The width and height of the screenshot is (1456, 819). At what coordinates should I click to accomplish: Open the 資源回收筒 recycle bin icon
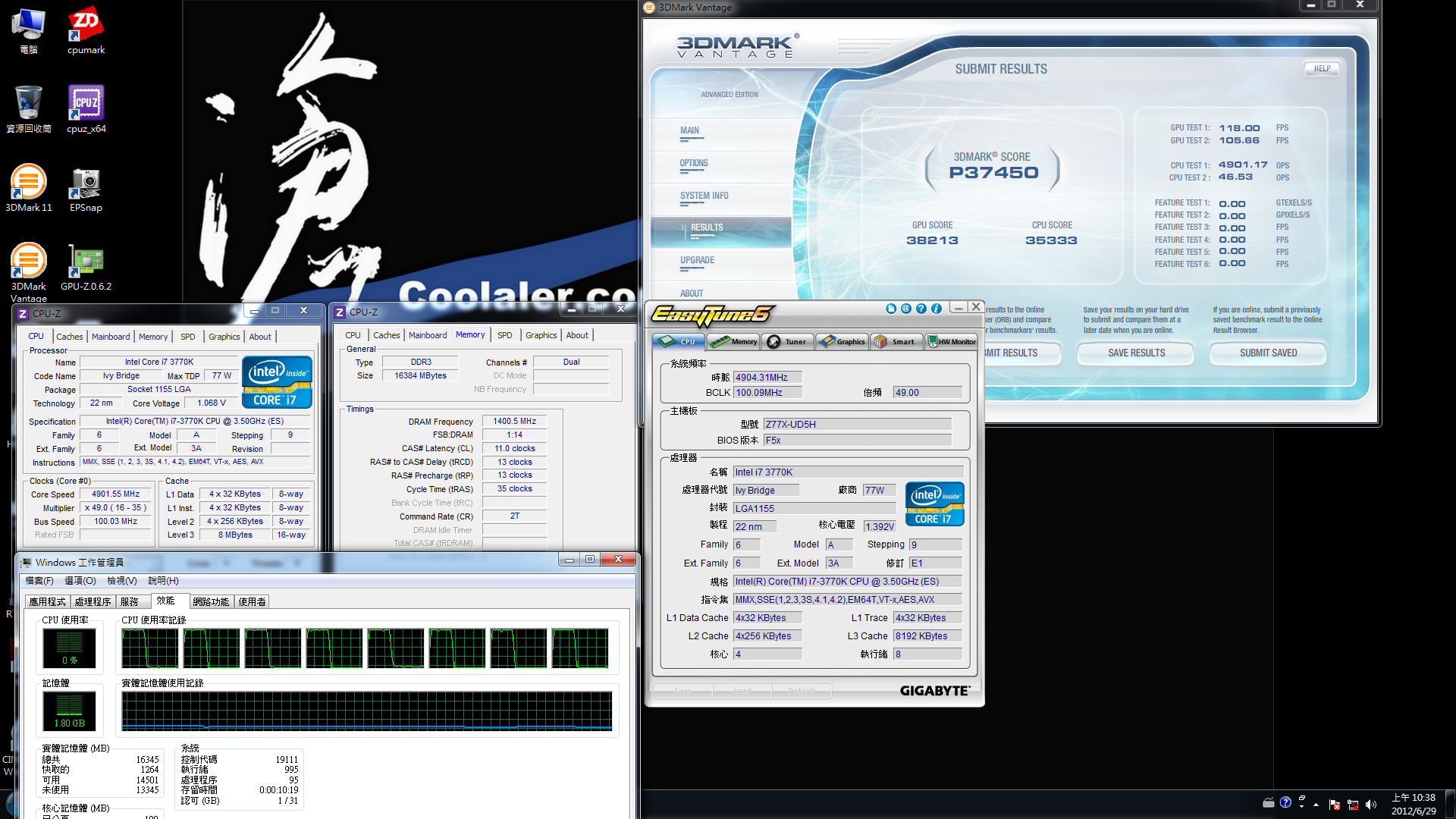coord(29,109)
